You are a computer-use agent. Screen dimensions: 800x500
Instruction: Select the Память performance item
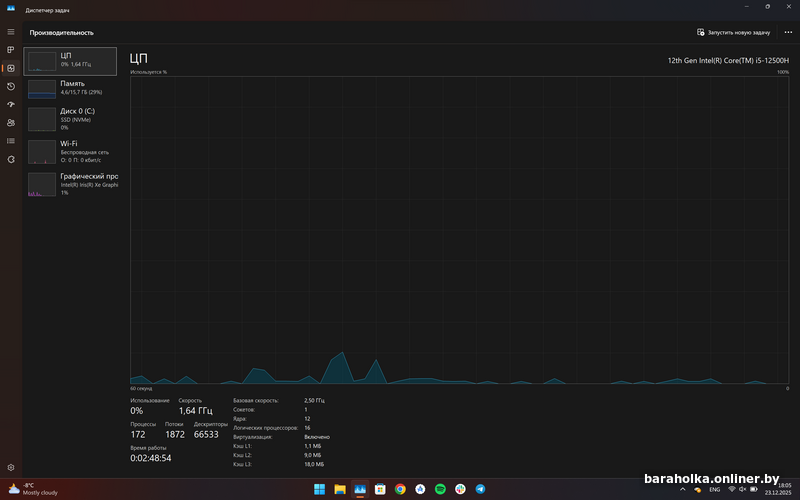tap(70, 88)
